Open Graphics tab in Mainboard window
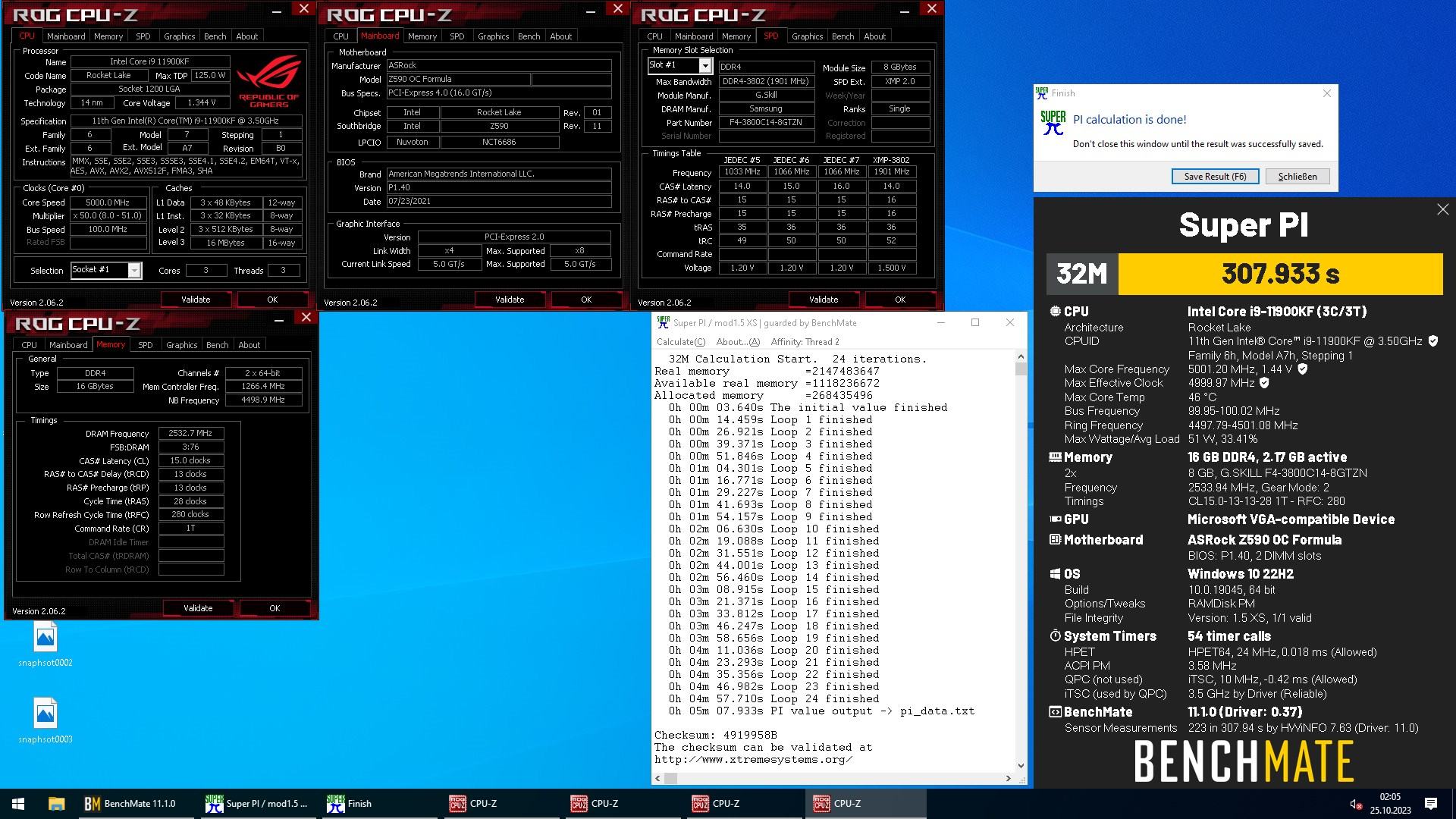1456x819 pixels. tap(493, 36)
